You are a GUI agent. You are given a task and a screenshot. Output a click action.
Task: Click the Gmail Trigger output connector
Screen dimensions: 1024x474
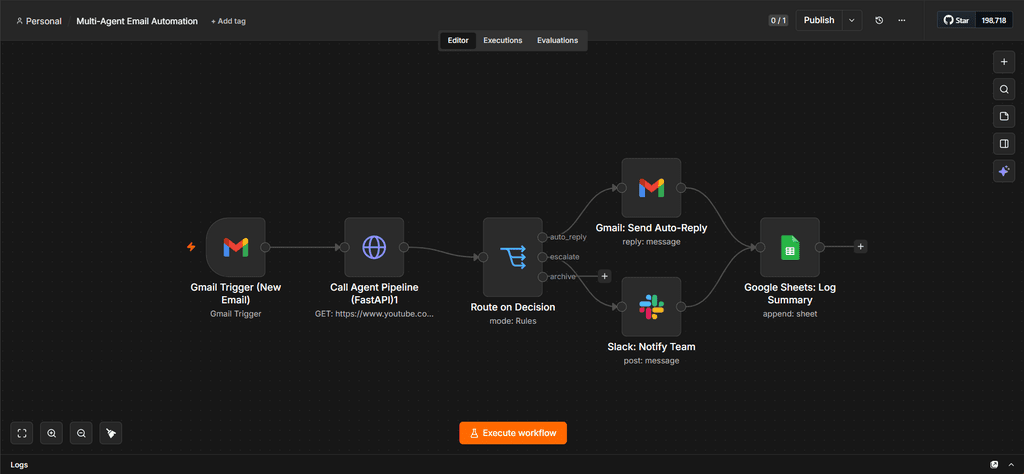(265, 247)
